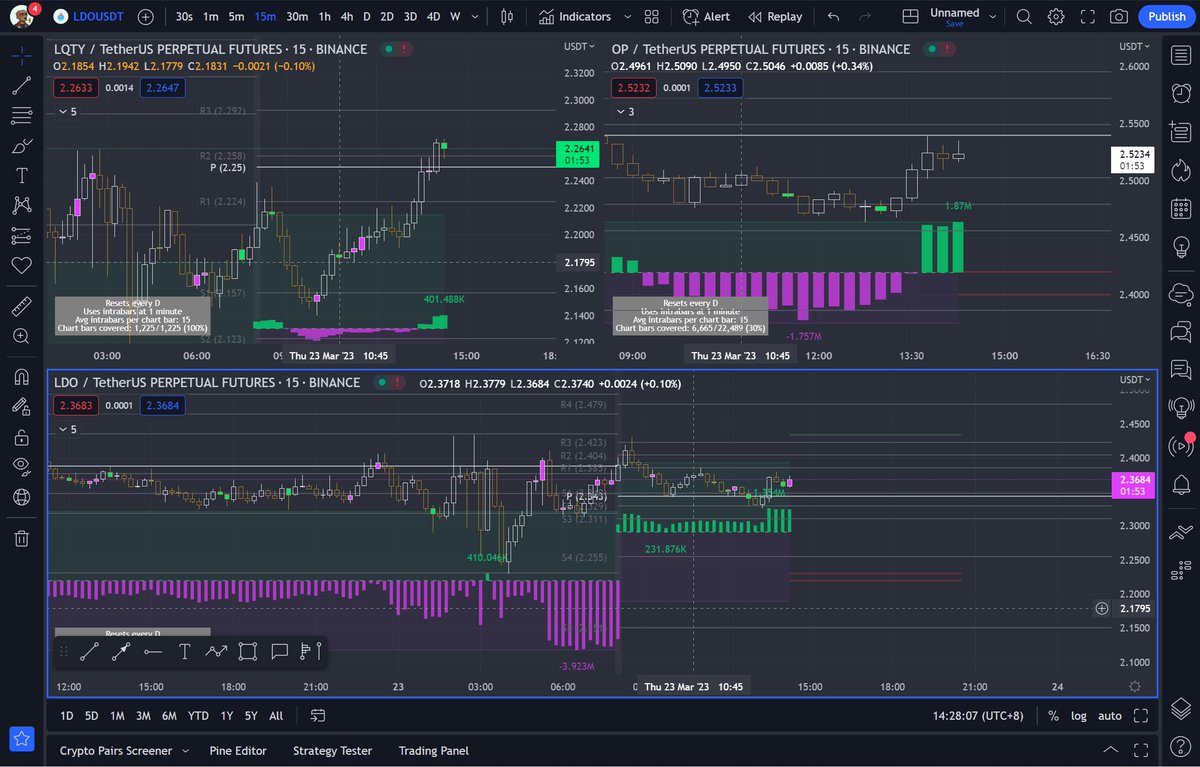Open LQTY chart USDT currency dropdown
Image resolution: width=1200 pixels, height=767 pixels.
577,46
